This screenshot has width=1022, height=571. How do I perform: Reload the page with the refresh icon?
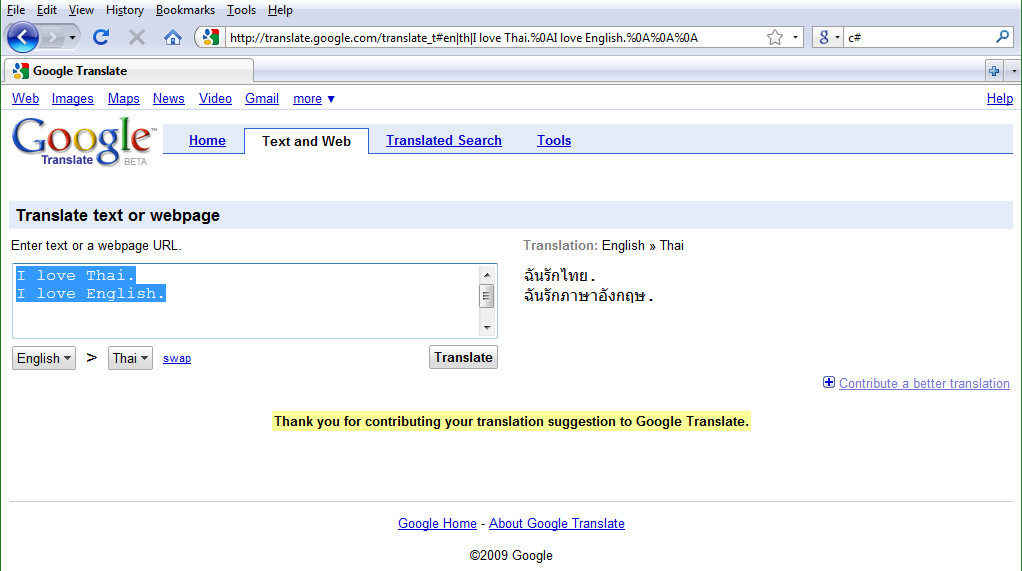pos(101,37)
